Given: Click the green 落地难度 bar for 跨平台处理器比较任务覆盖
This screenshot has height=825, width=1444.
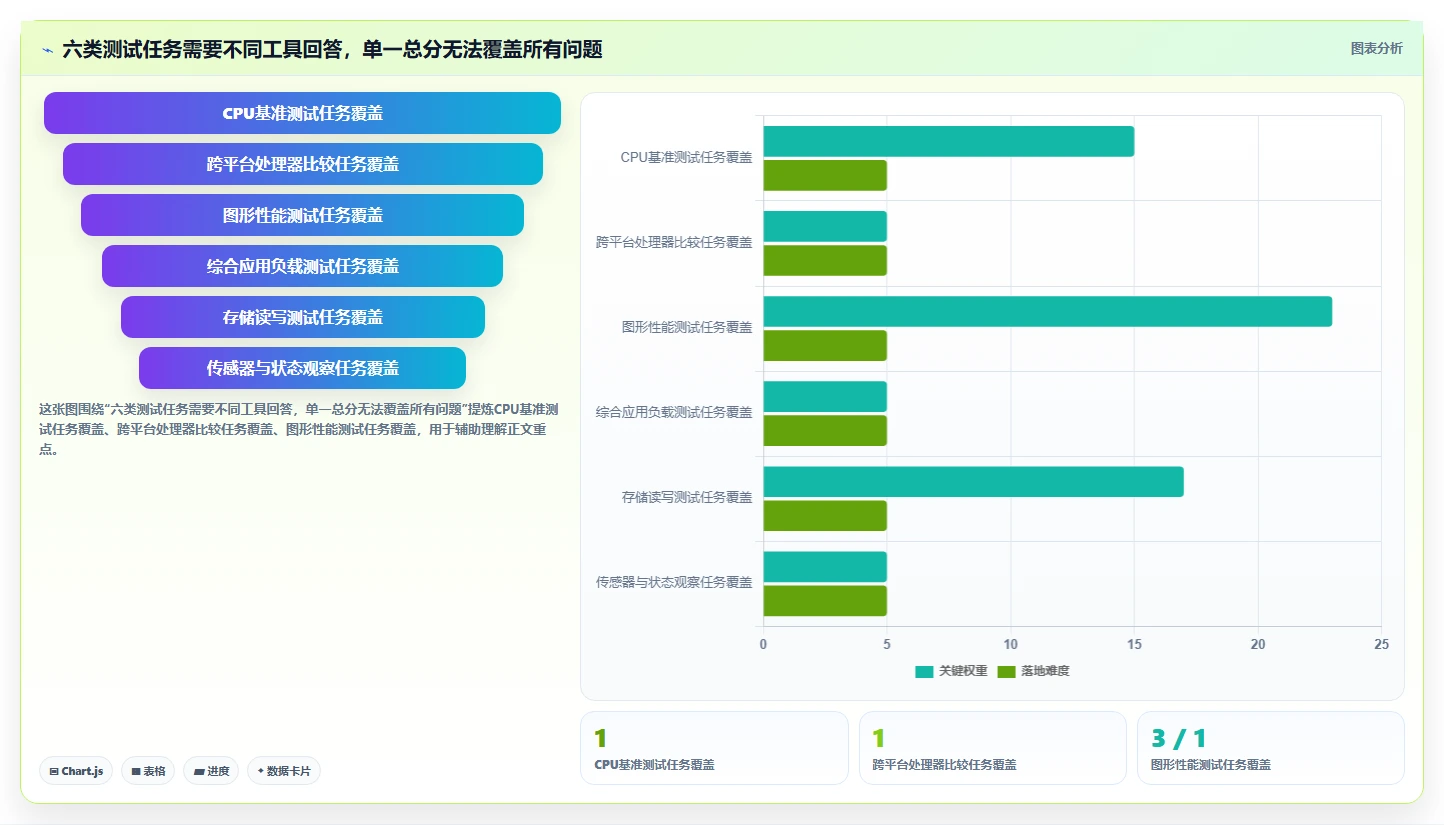Looking at the screenshot, I should click(x=825, y=260).
